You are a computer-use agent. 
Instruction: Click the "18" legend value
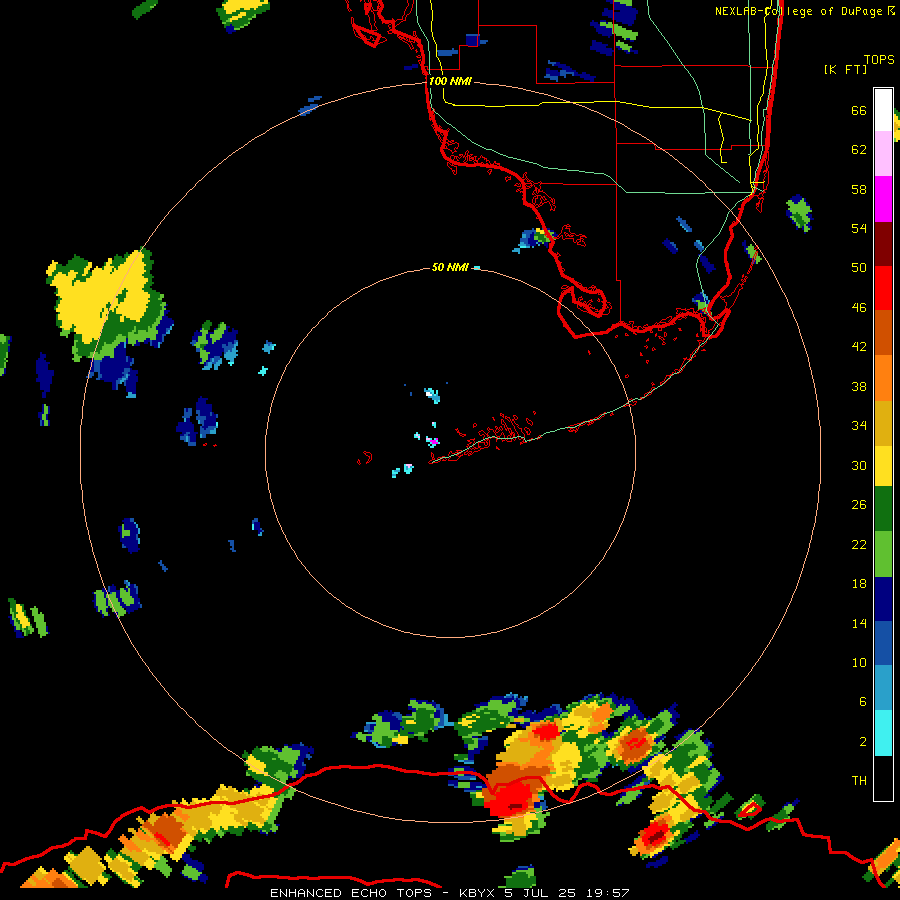(859, 584)
